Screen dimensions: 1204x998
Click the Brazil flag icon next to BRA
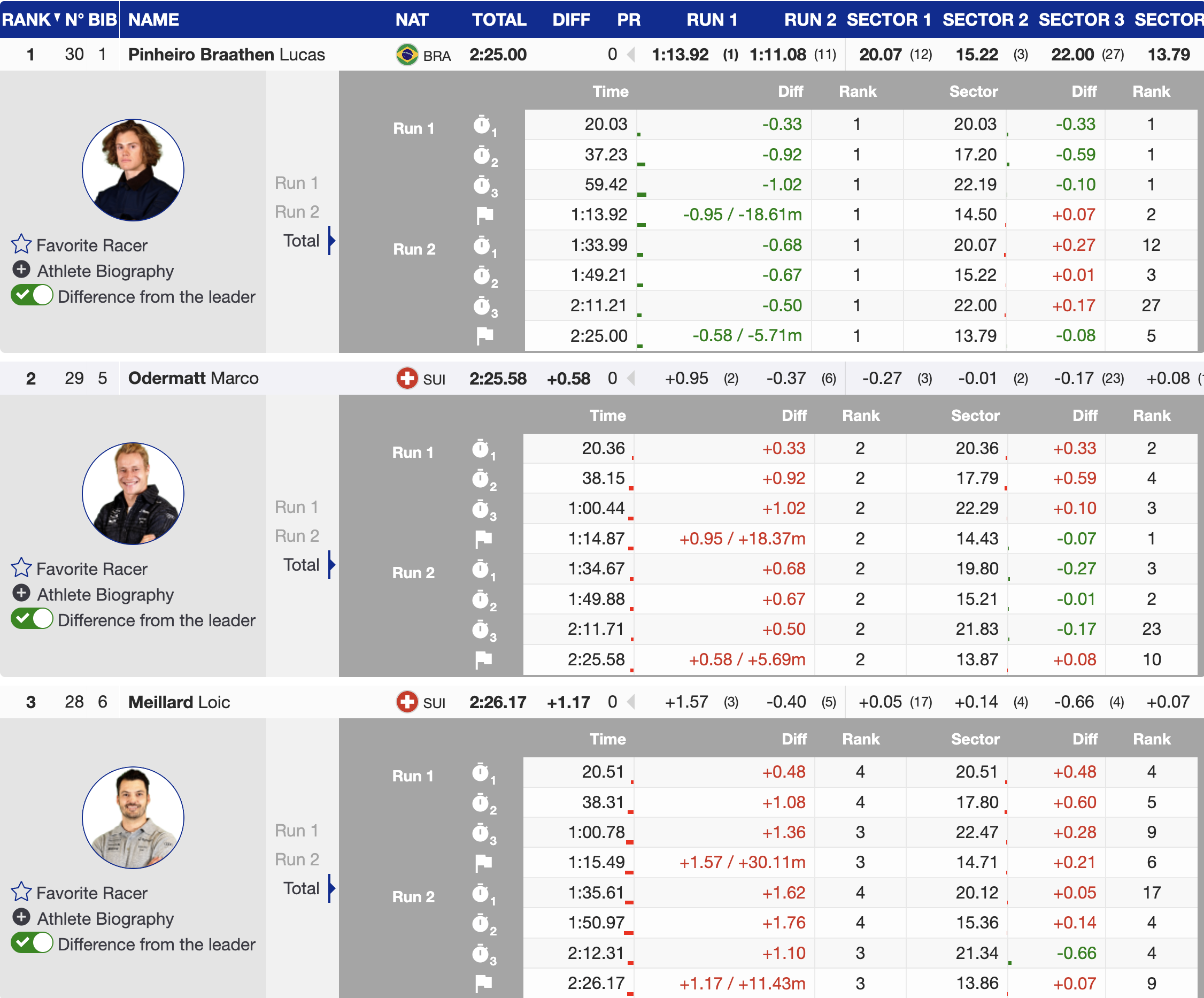(x=406, y=55)
